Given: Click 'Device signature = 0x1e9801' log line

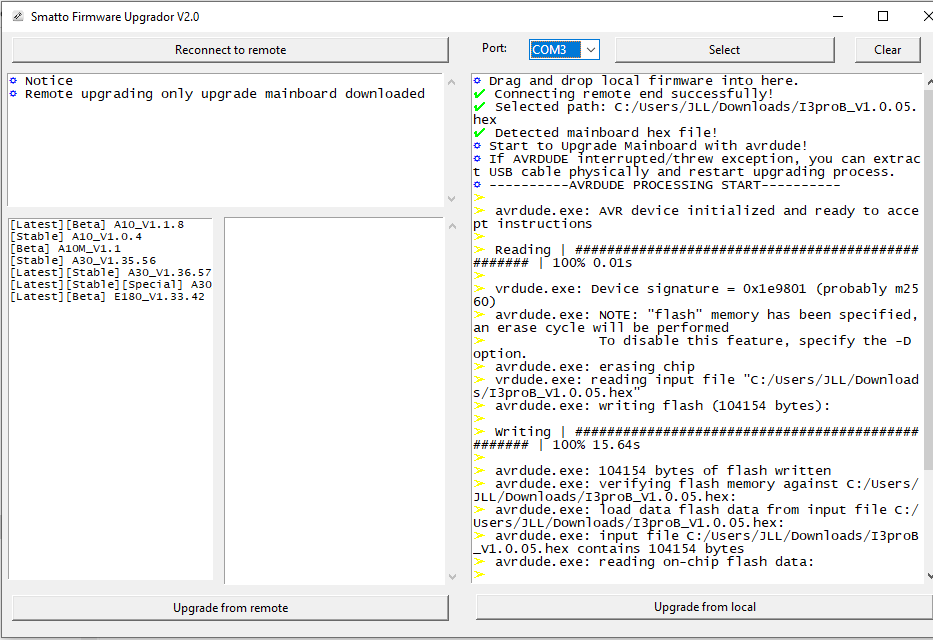Looking at the screenshot, I should [696, 295].
